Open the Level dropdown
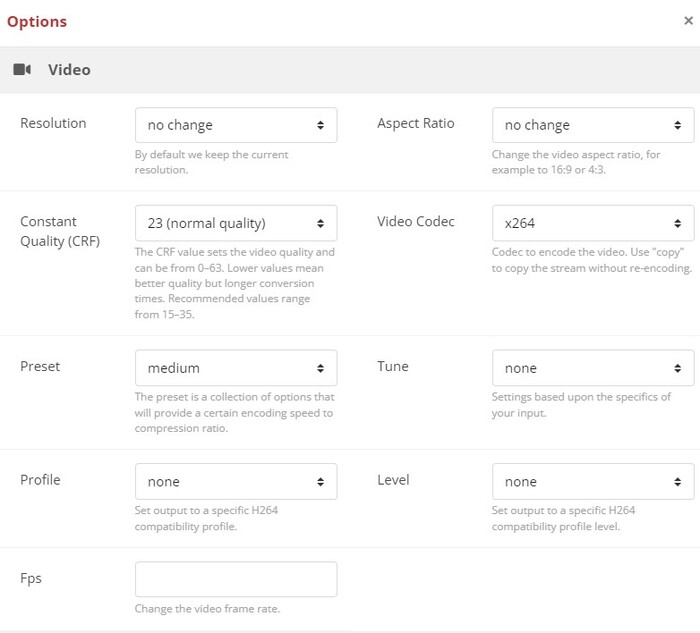This screenshot has width=700, height=633. pos(593,481)
